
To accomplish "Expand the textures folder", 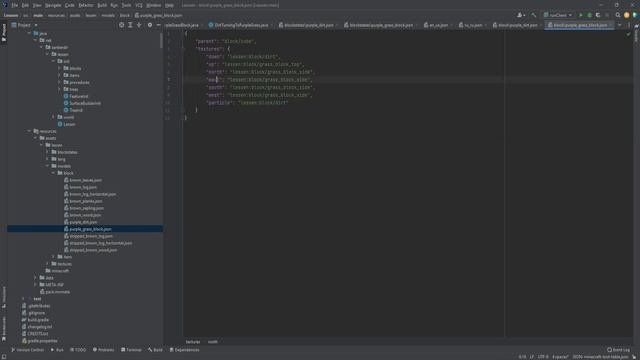I will [x=47, y=264].
